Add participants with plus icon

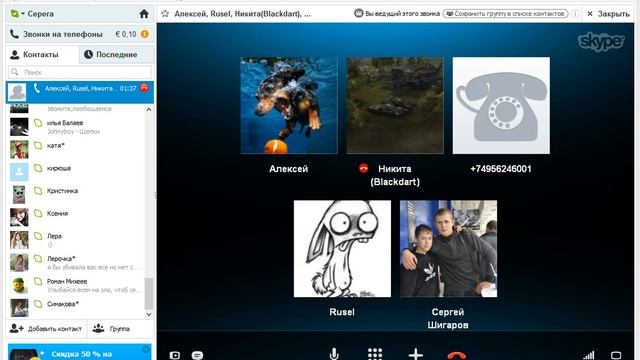coord(416,354)
